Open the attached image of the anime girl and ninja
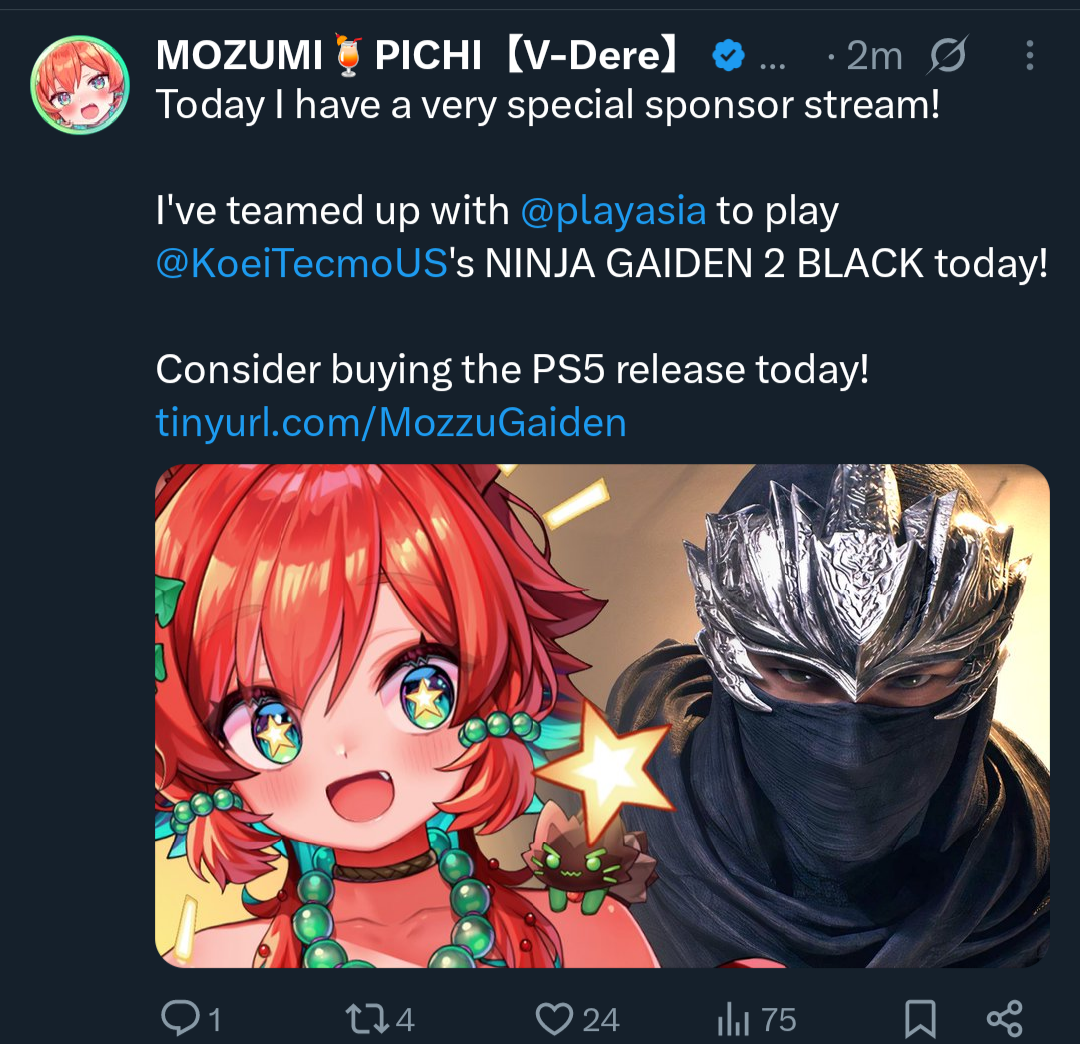 [x=602, y=716]
